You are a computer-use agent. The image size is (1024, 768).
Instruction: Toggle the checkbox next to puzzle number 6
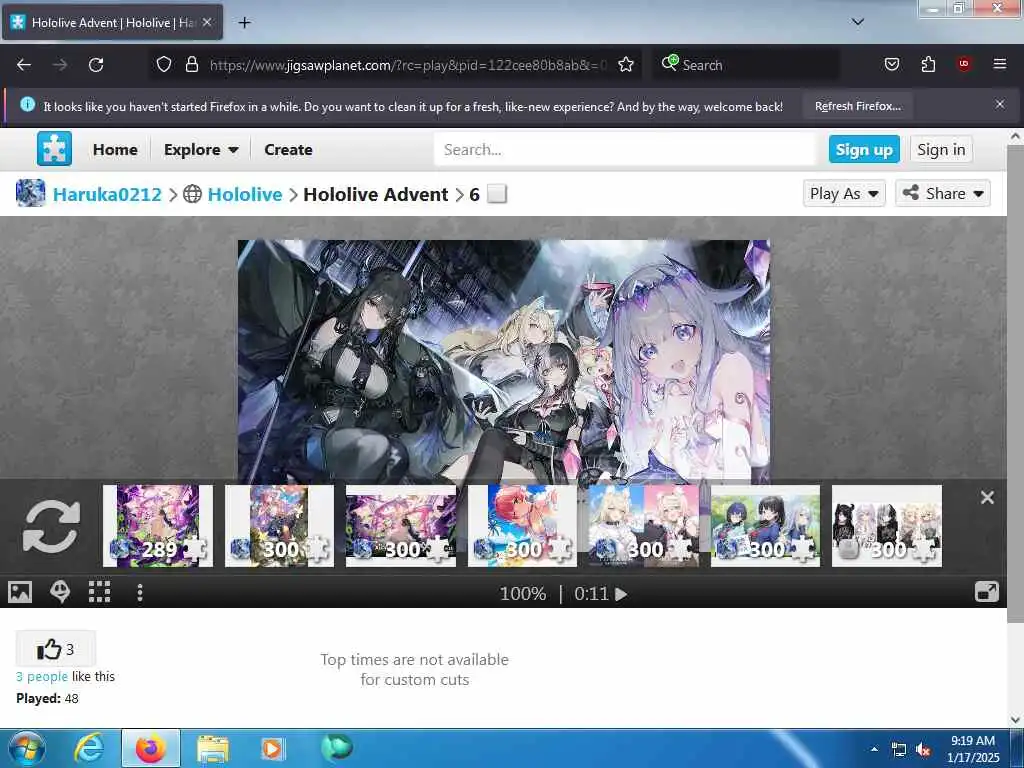[497, 194]
